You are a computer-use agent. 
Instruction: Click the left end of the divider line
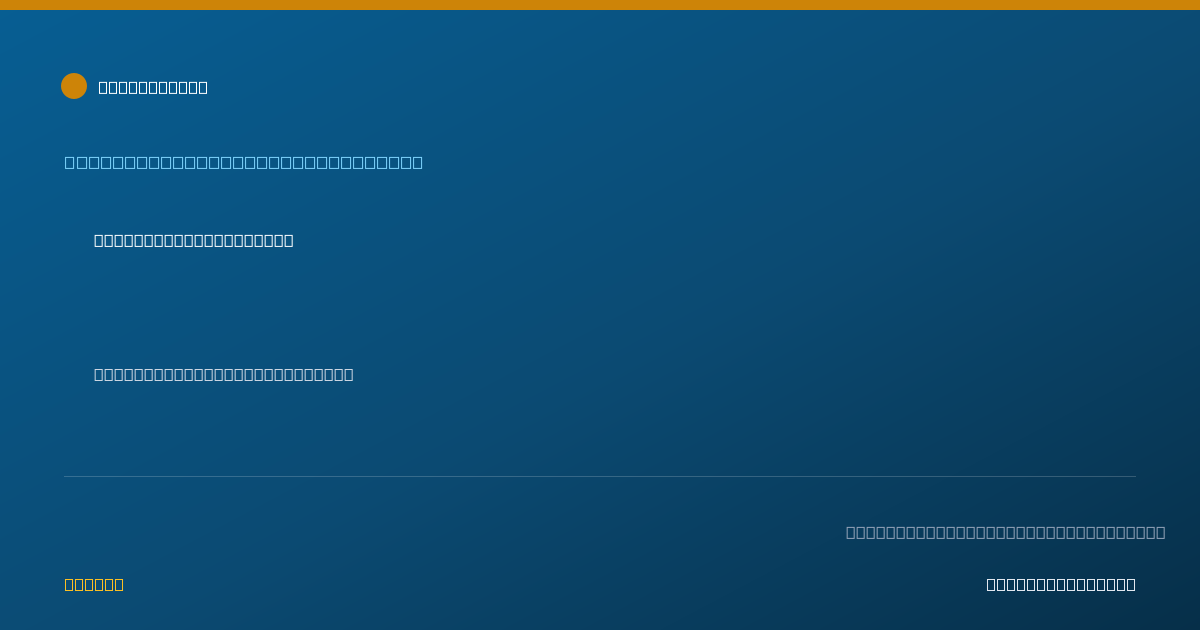pos(65,476)
